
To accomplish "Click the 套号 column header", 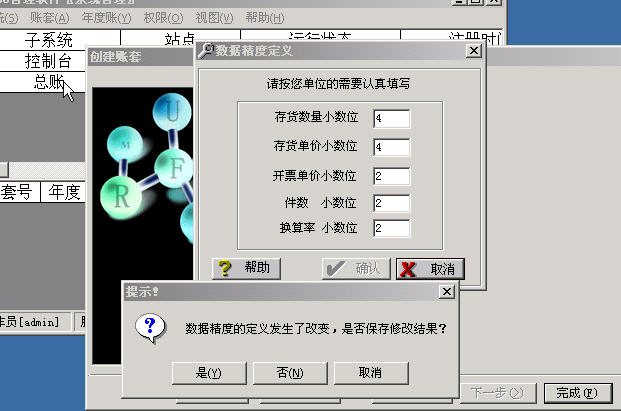I will click(20, 192).
